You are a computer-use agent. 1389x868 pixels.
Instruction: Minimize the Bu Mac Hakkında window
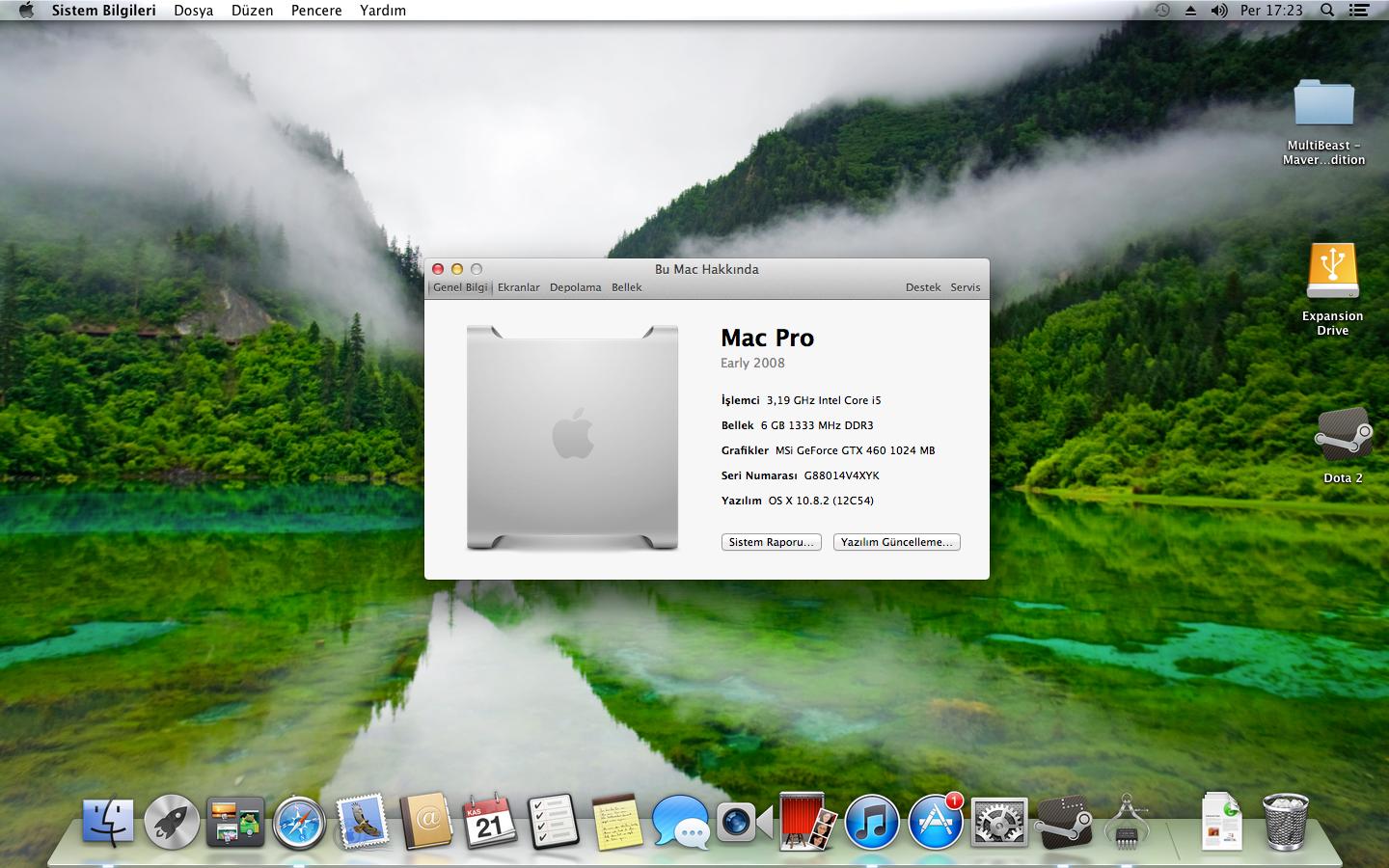(x=457, y=269)
